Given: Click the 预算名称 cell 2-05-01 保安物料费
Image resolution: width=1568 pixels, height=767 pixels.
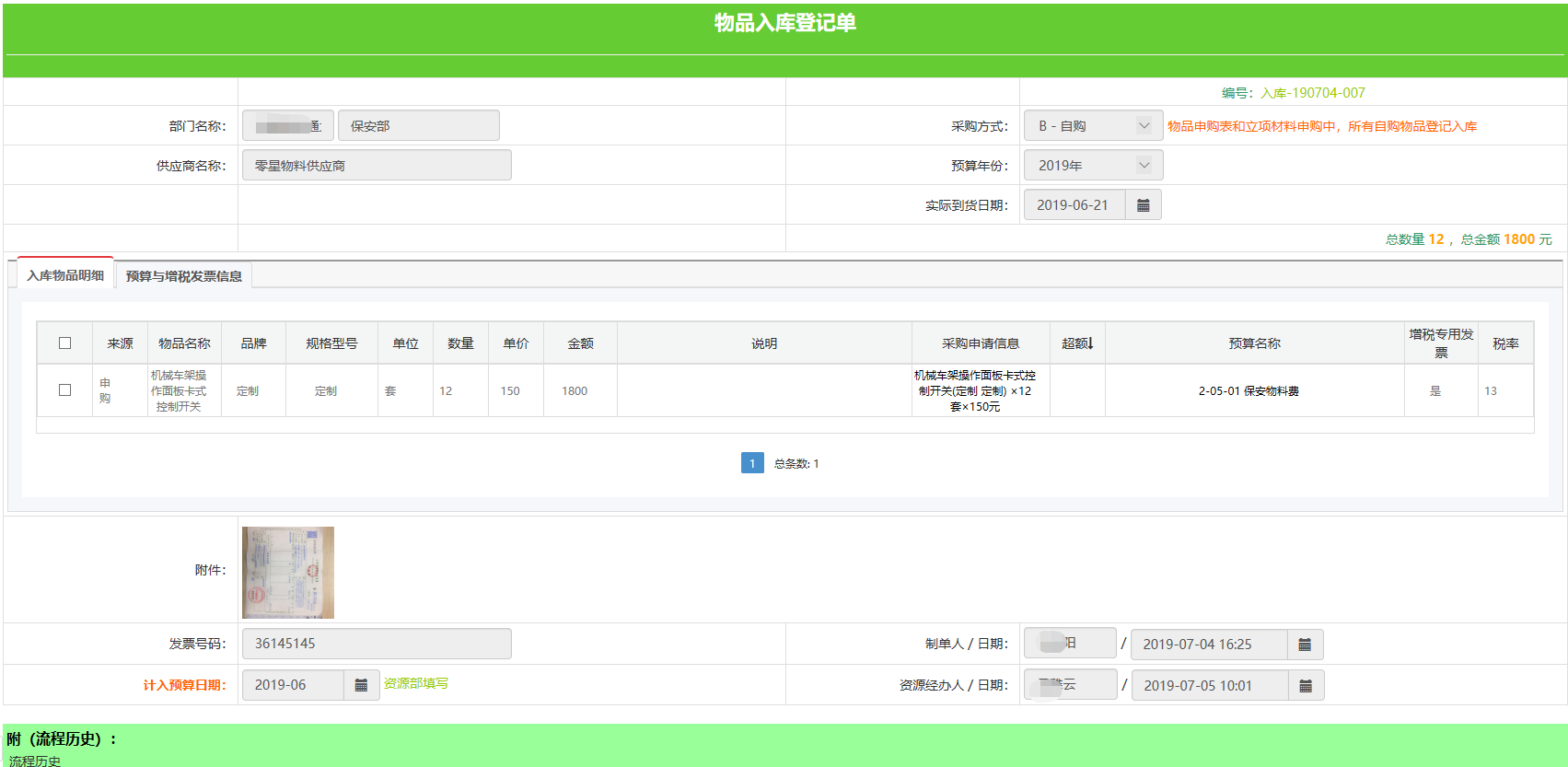Looking at the screenshot, I should pos(1249,391).
